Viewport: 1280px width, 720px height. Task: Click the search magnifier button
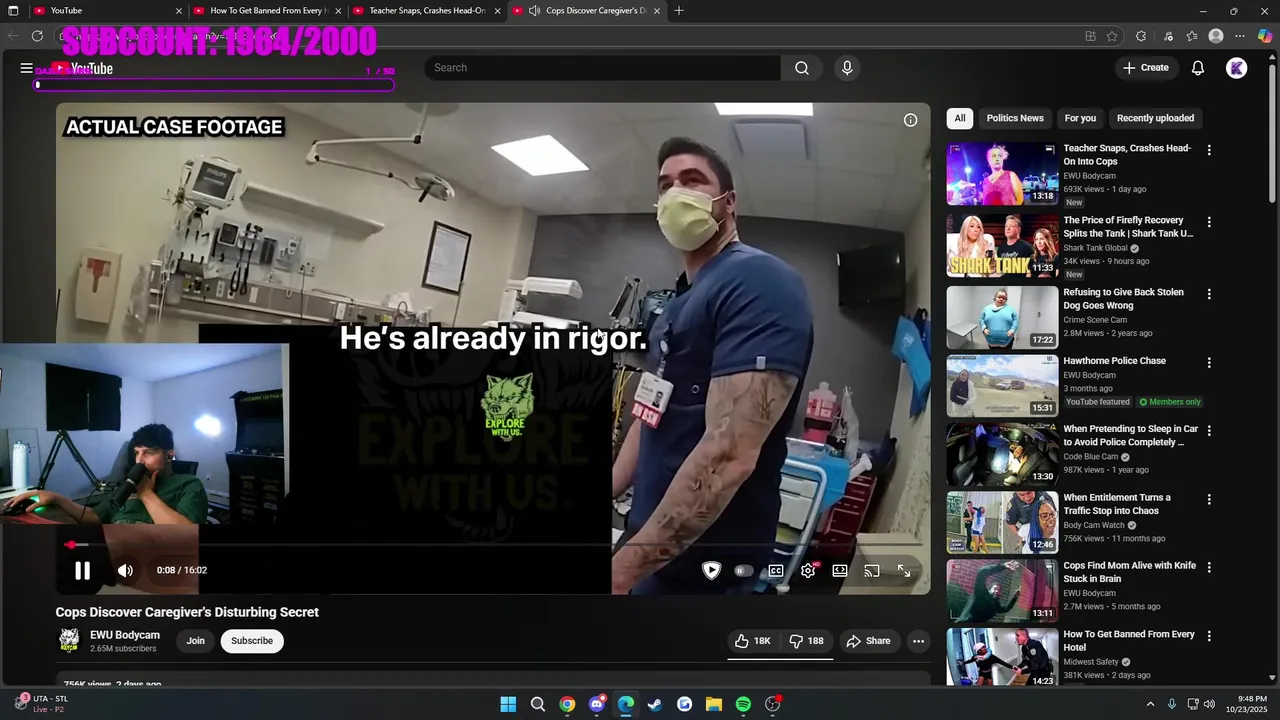point(802,68)
